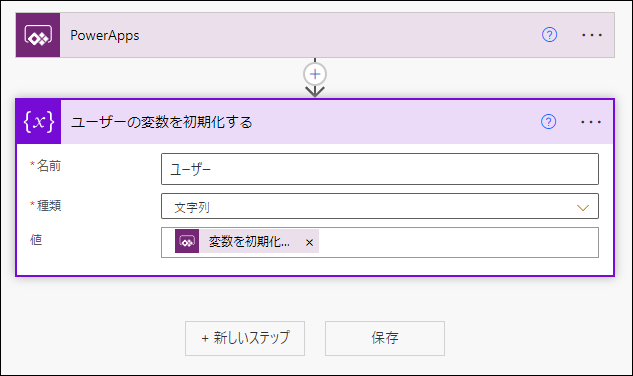633x376 pixels.
Task: Expand the 種類 dropdown chevron
Action: [x=583, y=208]
